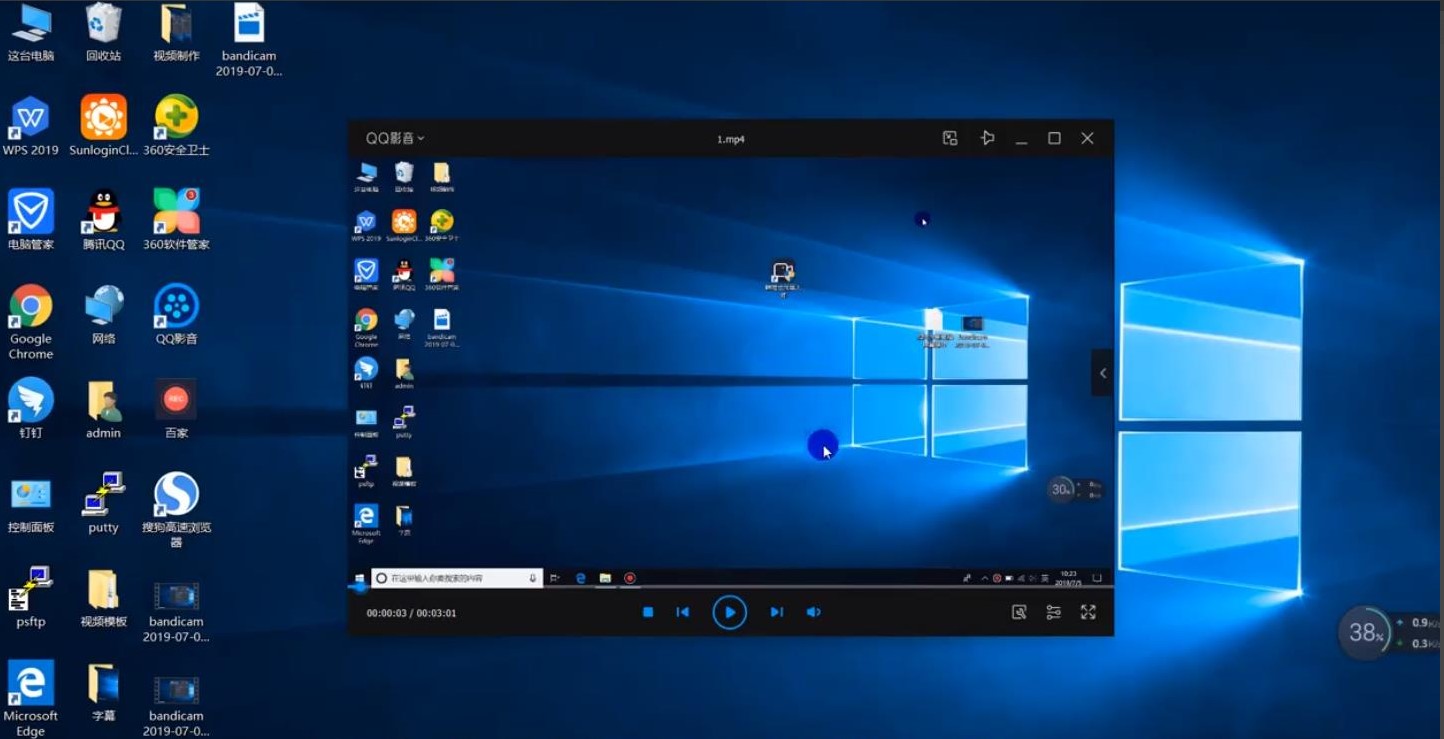The width and height of the screenshot is (1444, 739).
Task: Open the playback settings sliders icon
Action: pos(1054,612)
